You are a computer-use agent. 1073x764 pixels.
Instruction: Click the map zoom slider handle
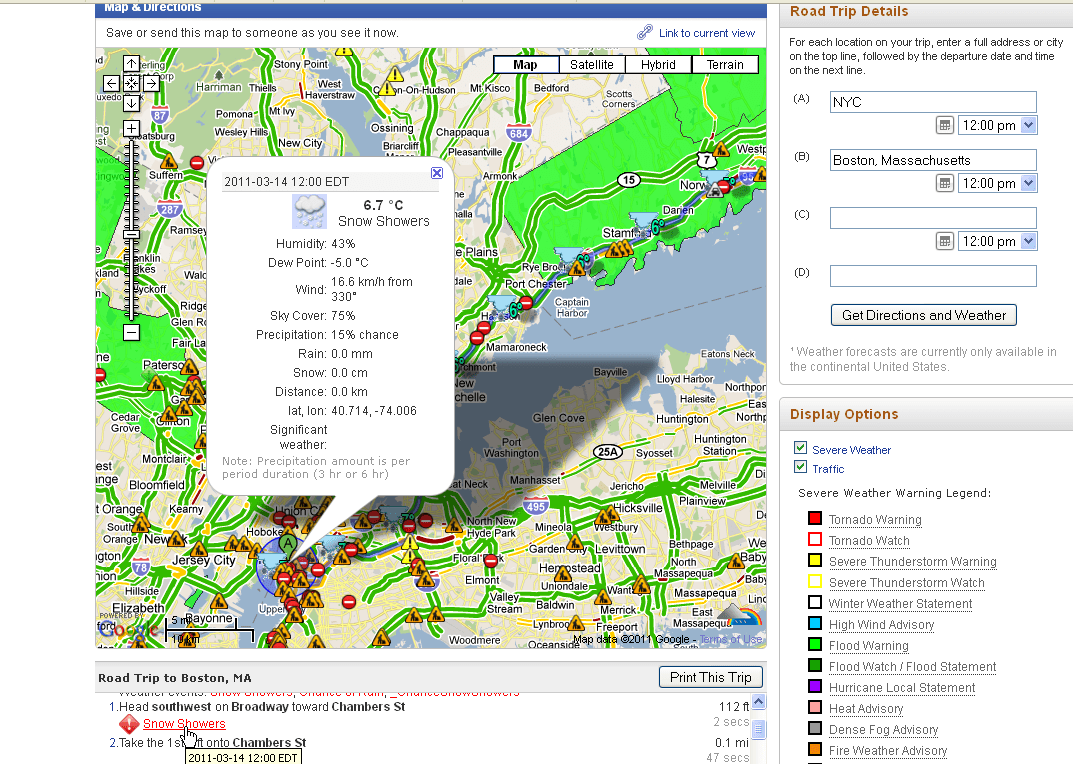131,234
